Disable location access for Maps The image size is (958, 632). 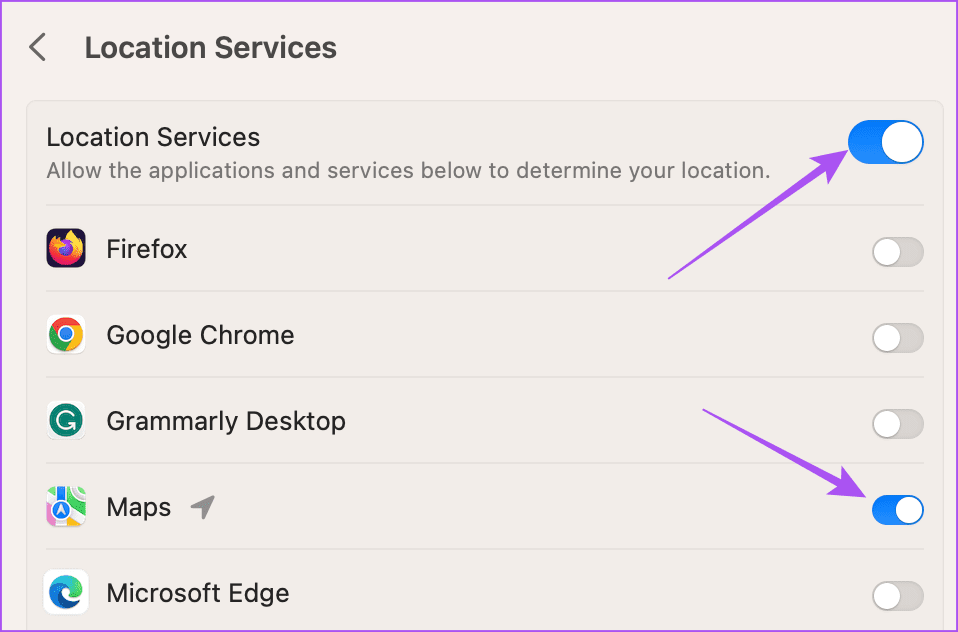coord(898,510)
